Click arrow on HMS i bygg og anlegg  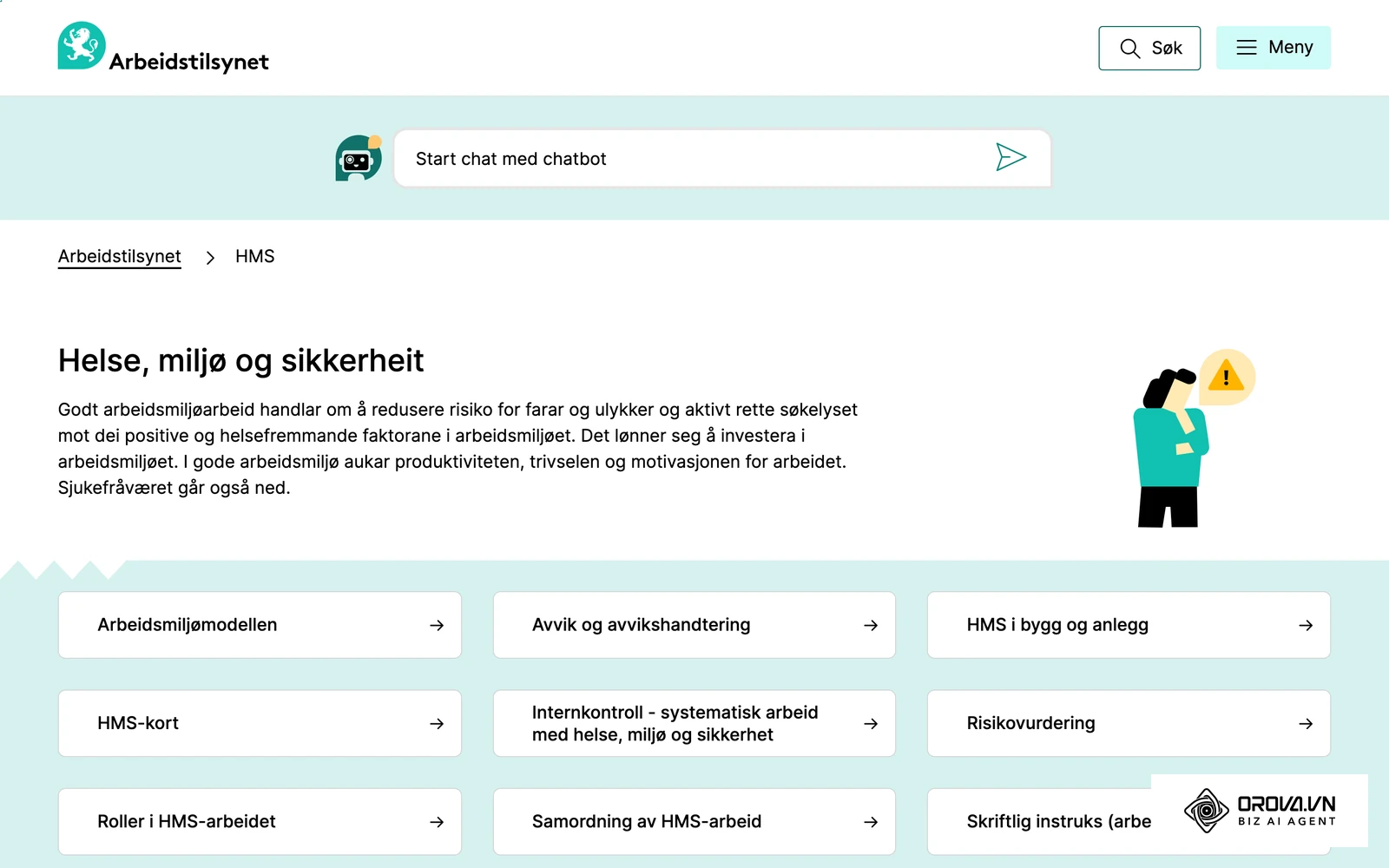tap(1306, 625)
